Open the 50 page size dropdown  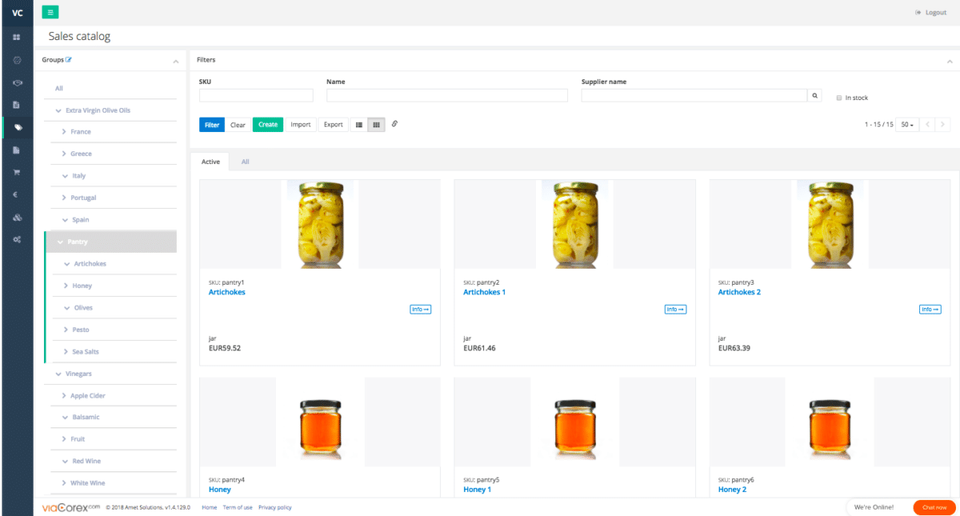906,125
